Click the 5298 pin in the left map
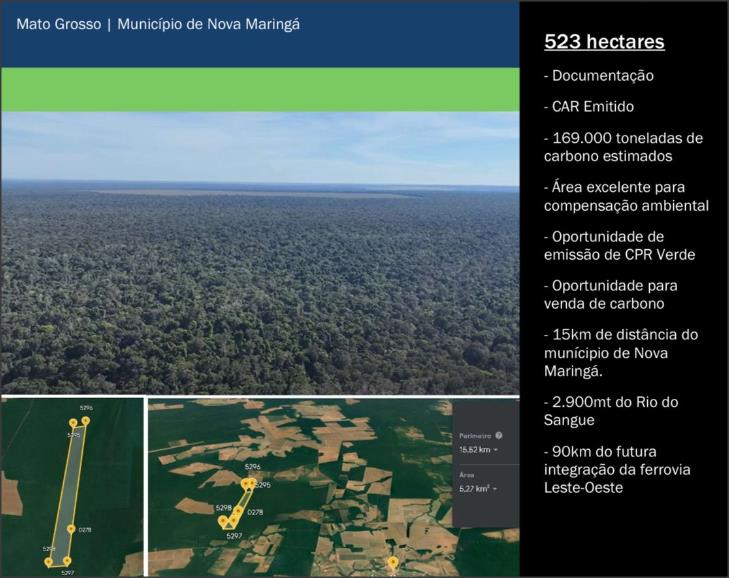 pyautogui.click(x=48, y=561)
